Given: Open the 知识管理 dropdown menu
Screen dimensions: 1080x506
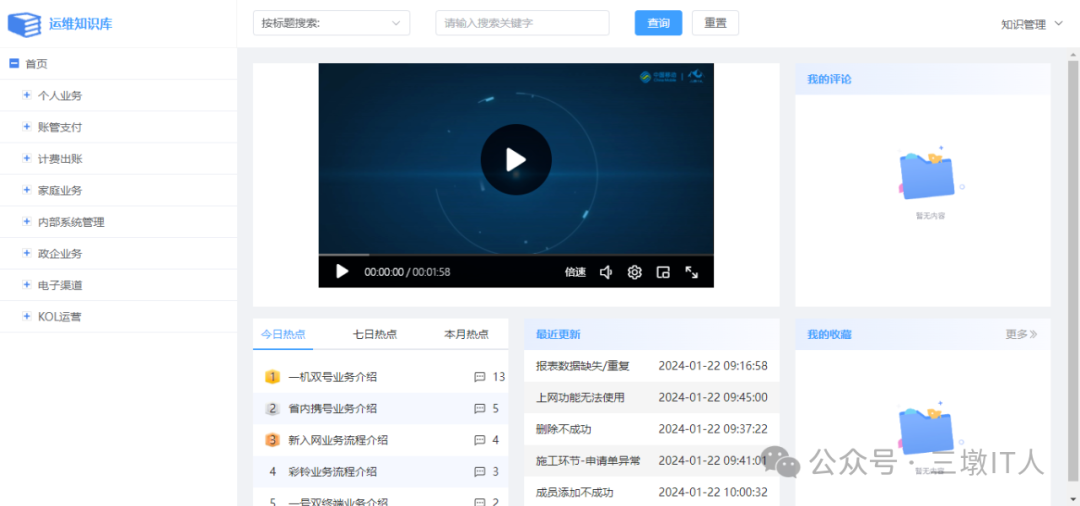Looking at the screenshot, I should point(1032,25).
